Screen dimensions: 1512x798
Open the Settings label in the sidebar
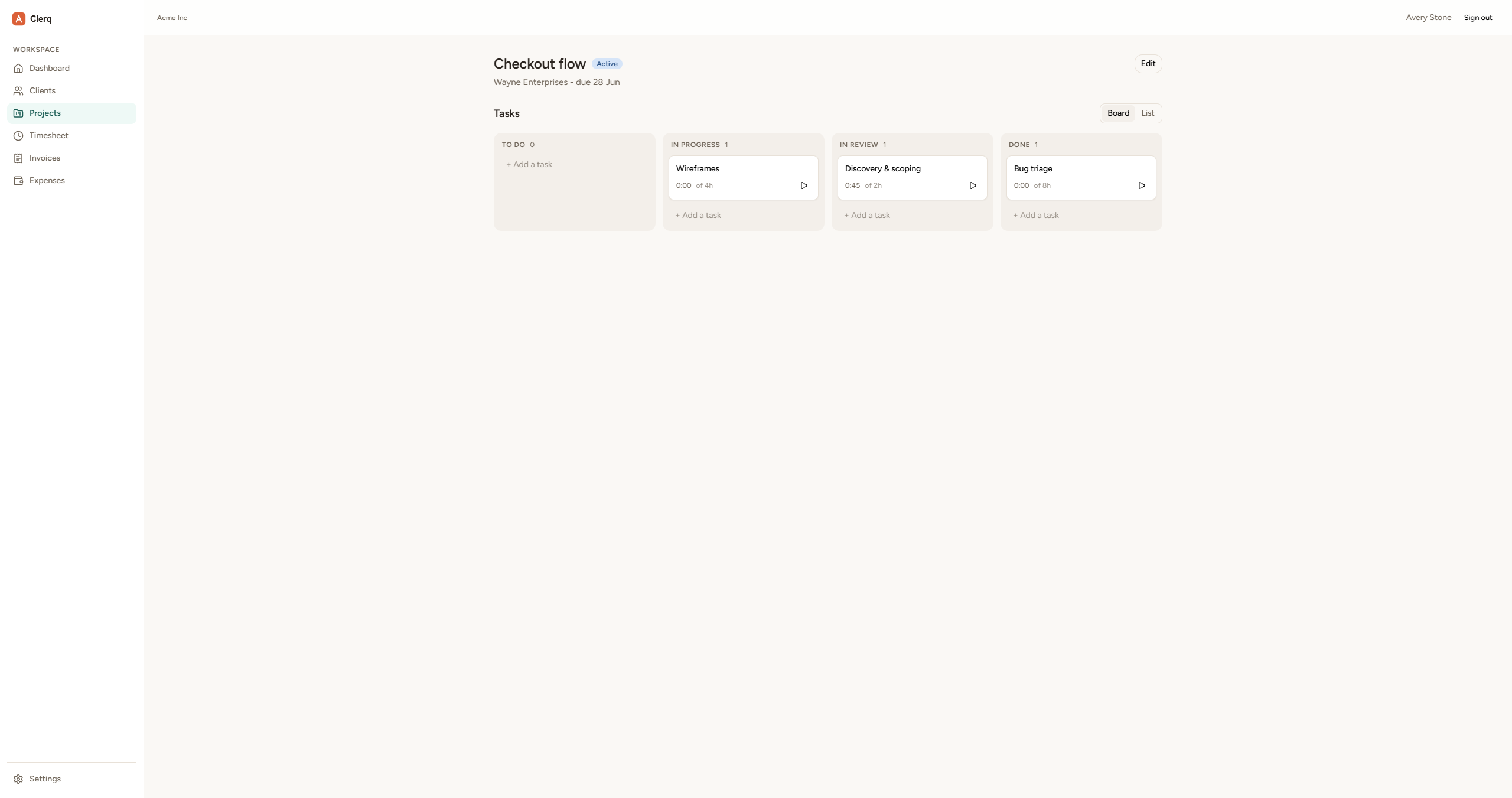(x=45, y=779)
